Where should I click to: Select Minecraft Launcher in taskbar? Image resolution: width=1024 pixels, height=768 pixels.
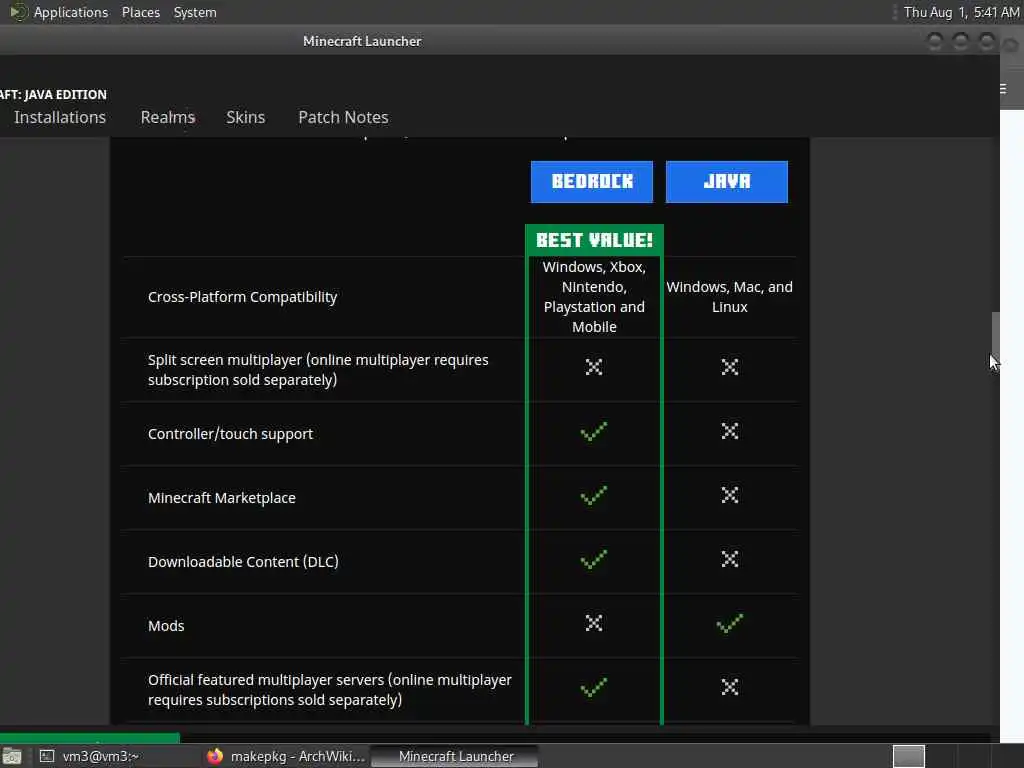pyautogui.click(x=456, y=756)
